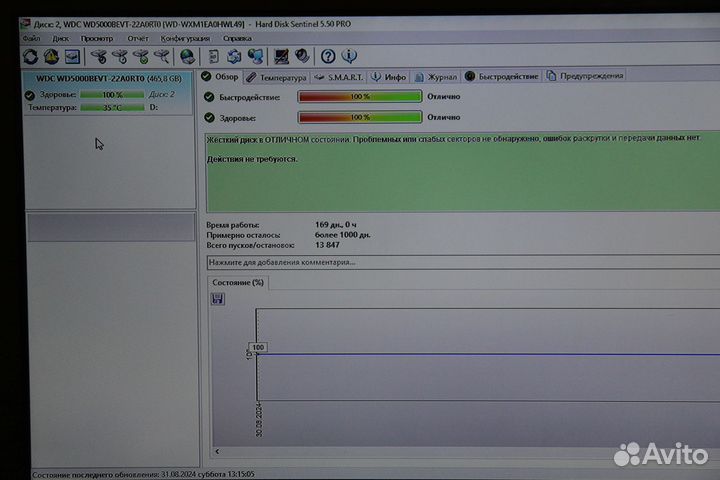Open the Инфо tab
The width and height of the screenshot is (720, 480).
[x=389, y=77]
